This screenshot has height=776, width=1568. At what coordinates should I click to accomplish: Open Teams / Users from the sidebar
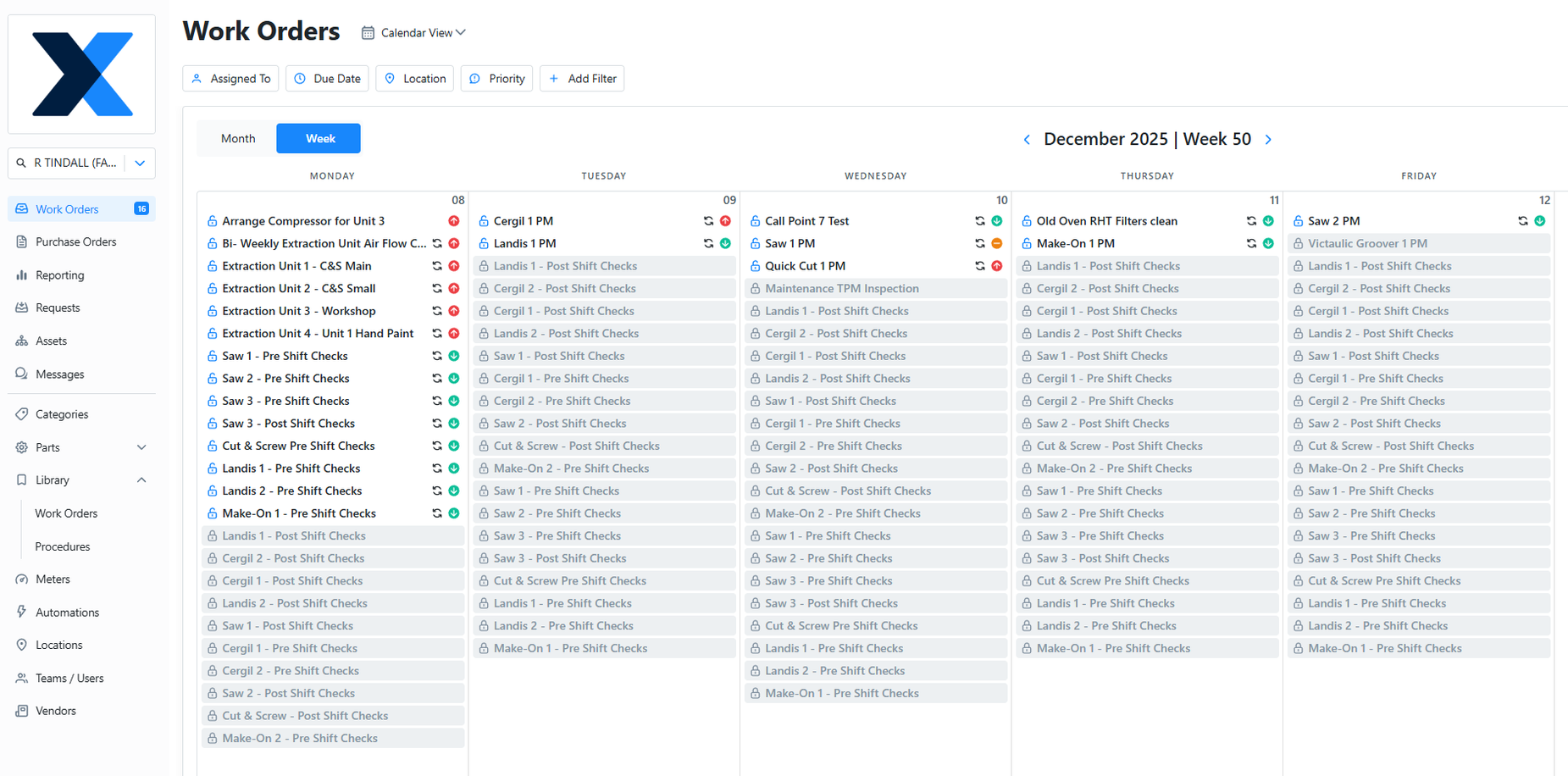pos(69,678)
